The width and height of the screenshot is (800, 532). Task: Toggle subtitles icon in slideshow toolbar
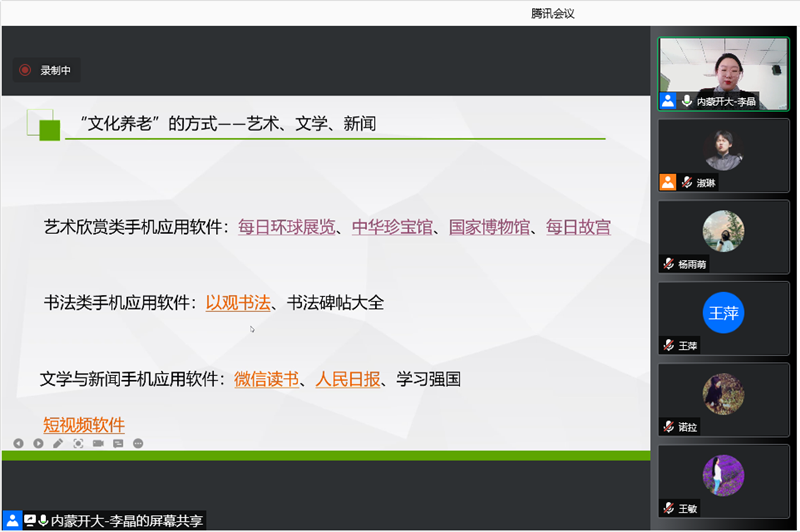[118, 443]
